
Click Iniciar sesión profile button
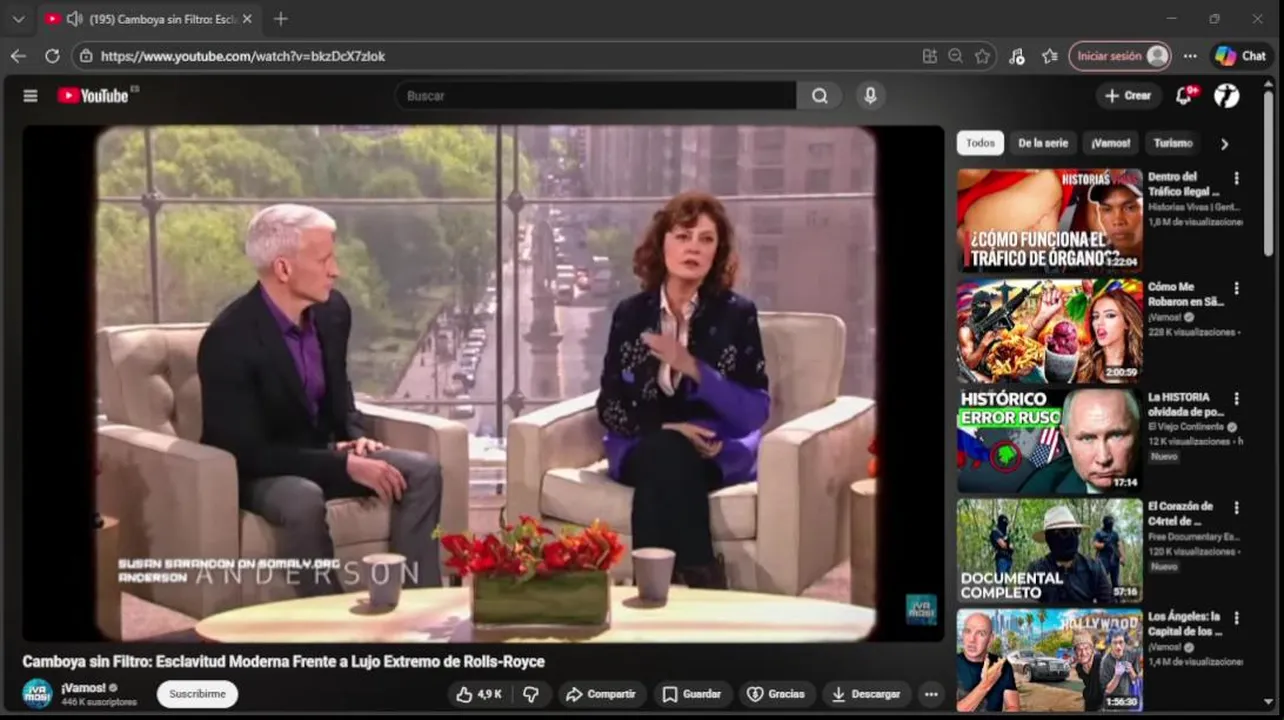tap(1120, 56)
